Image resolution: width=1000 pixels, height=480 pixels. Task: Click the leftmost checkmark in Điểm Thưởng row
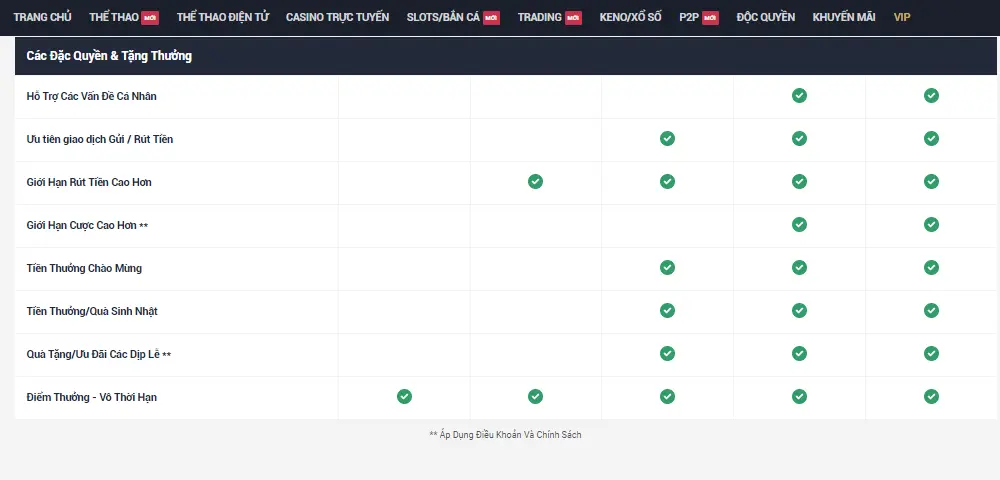pyautogui.click(x=404, y=397)
